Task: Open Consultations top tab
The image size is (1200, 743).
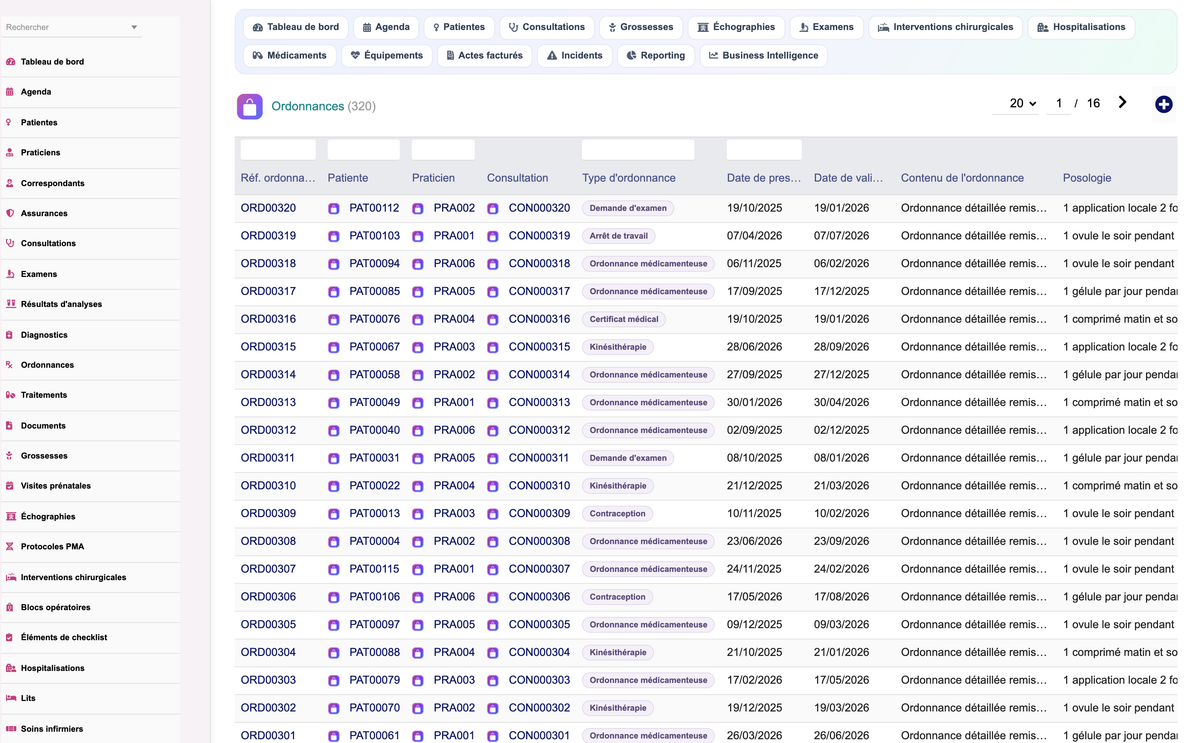Action: pyautogui.click(x=547, y=27)
